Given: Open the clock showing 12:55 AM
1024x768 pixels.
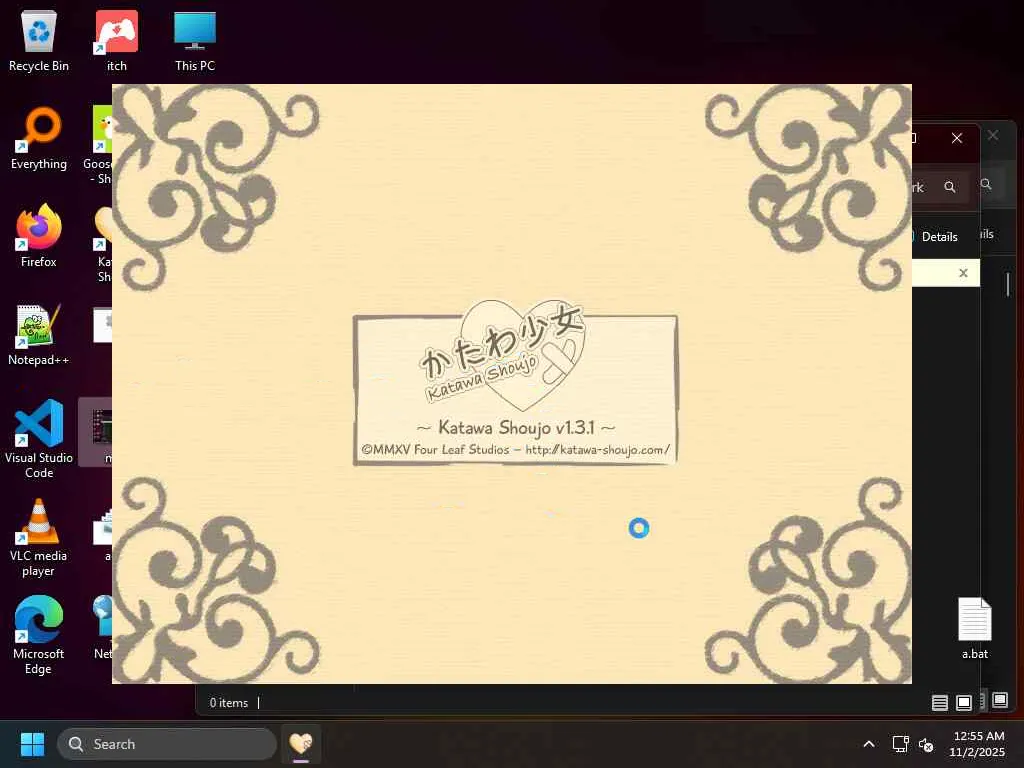Looking at the screenshot, I should coord(977,744).
